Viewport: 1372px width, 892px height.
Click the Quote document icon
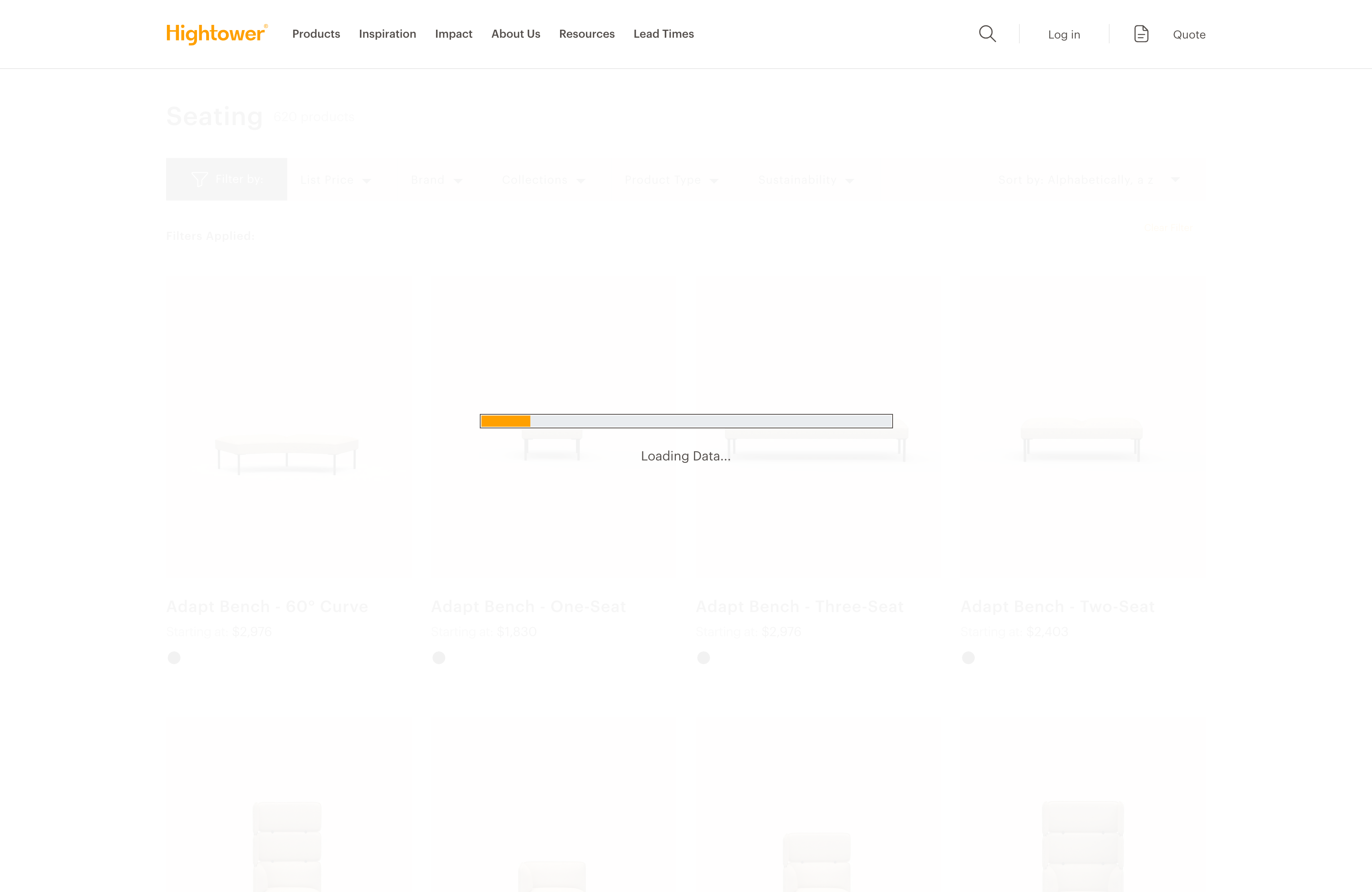(1141, 33)
